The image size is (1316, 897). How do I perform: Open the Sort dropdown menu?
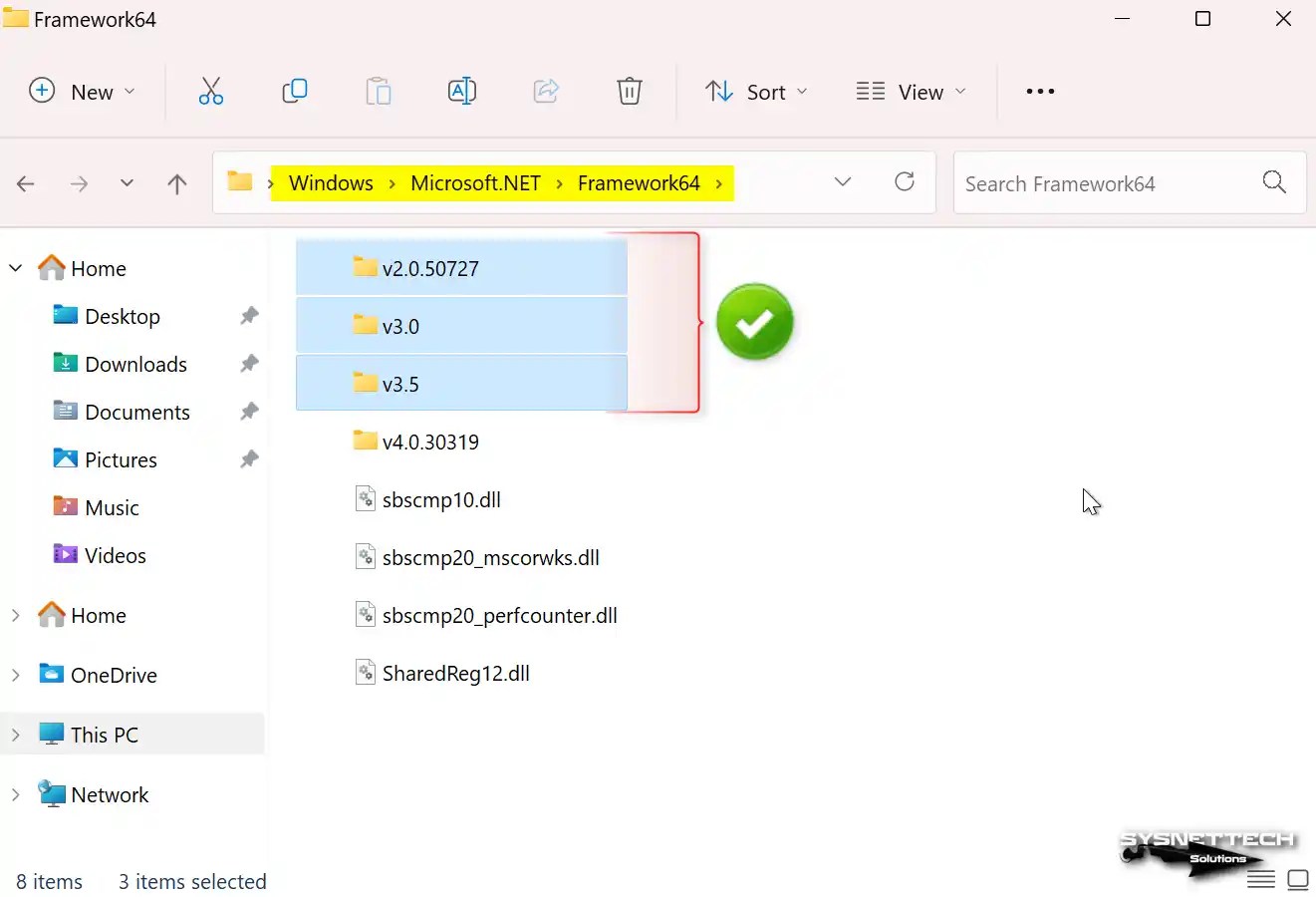pyautogui.click(x=757, y=92)
